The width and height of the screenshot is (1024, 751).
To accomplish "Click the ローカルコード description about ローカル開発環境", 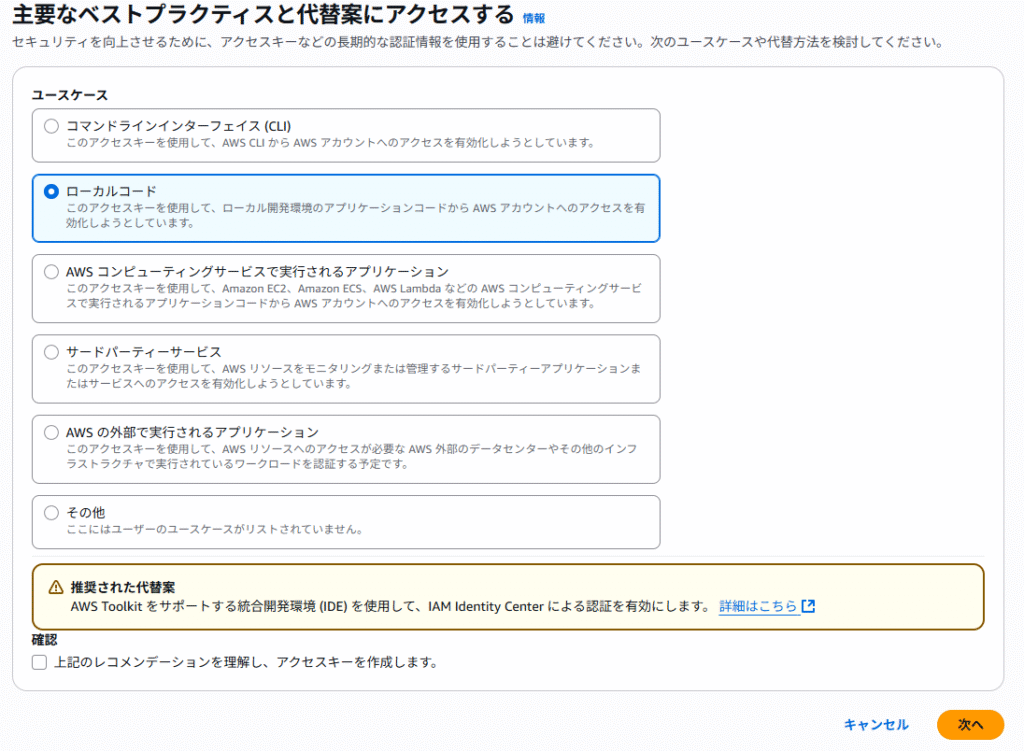I will point(355,216).
